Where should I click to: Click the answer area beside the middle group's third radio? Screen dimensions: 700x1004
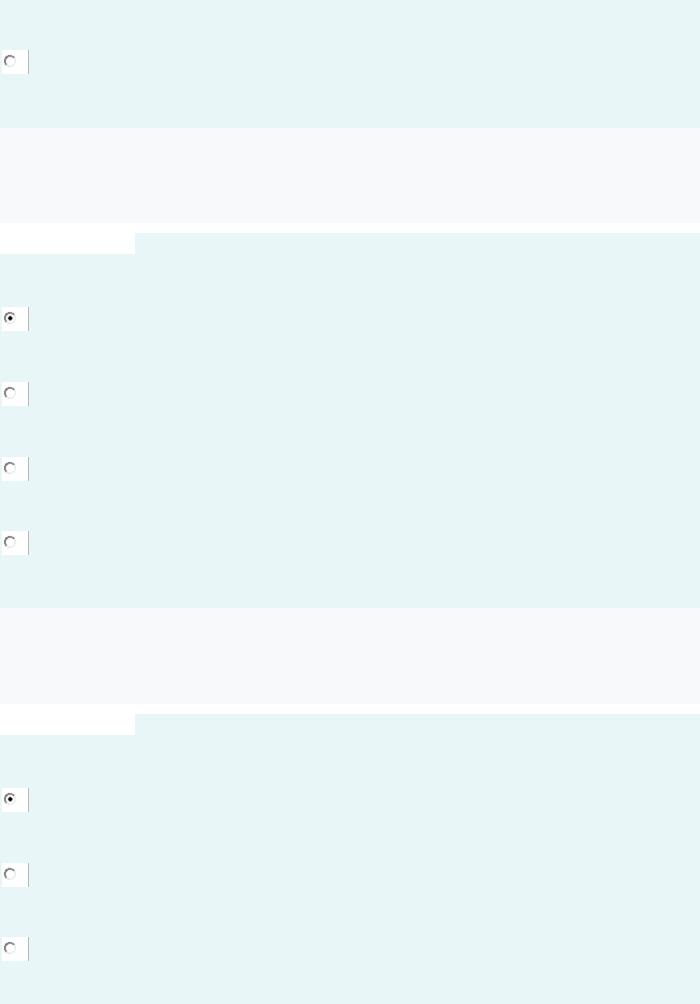point(364,469)
